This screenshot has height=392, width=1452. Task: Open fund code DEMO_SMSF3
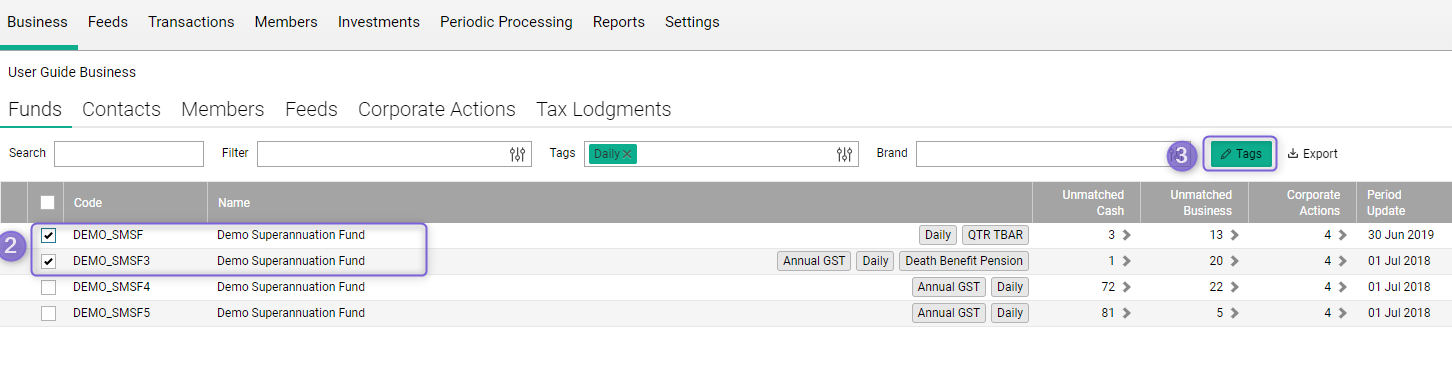click(112, 261)
